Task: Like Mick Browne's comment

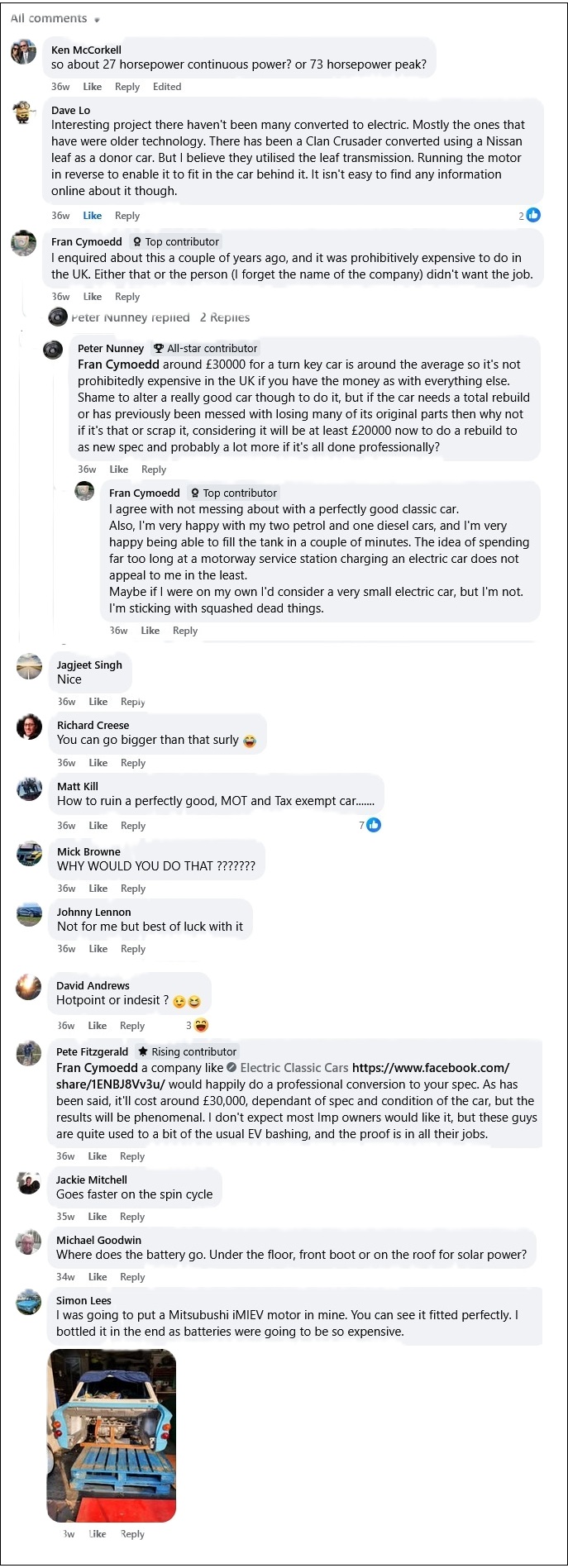Action: tap(98, 888)
